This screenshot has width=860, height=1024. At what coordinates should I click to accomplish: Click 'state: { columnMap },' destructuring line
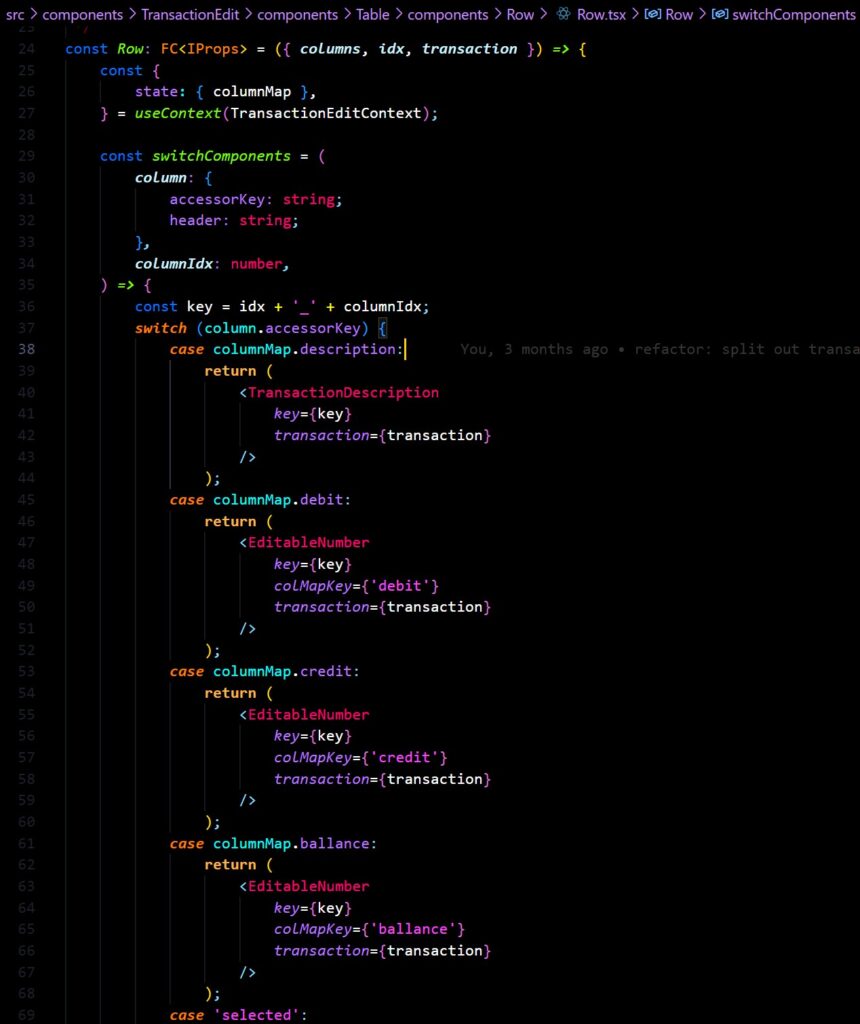(x=225, y=91)
